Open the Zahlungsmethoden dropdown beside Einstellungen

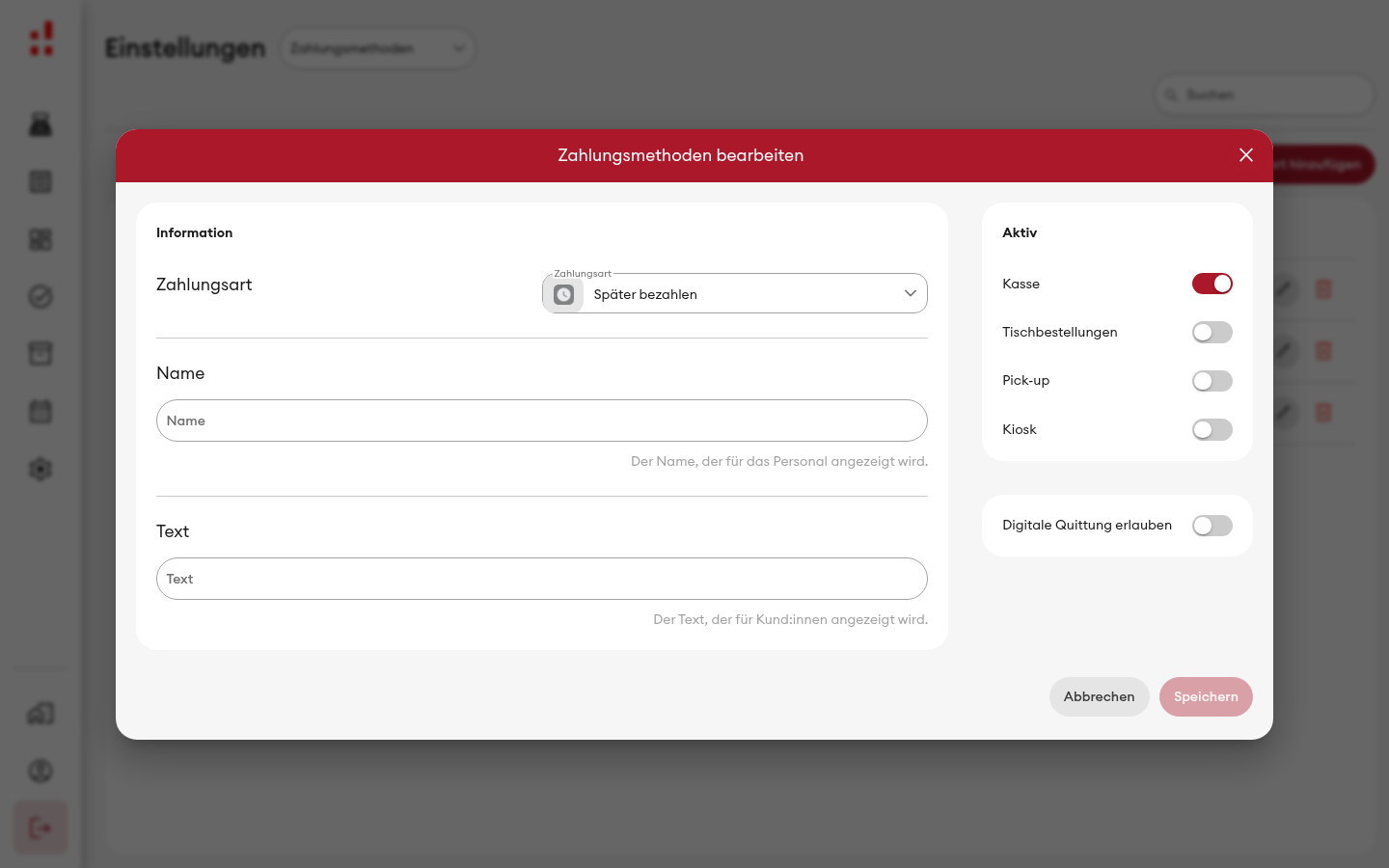377,48
